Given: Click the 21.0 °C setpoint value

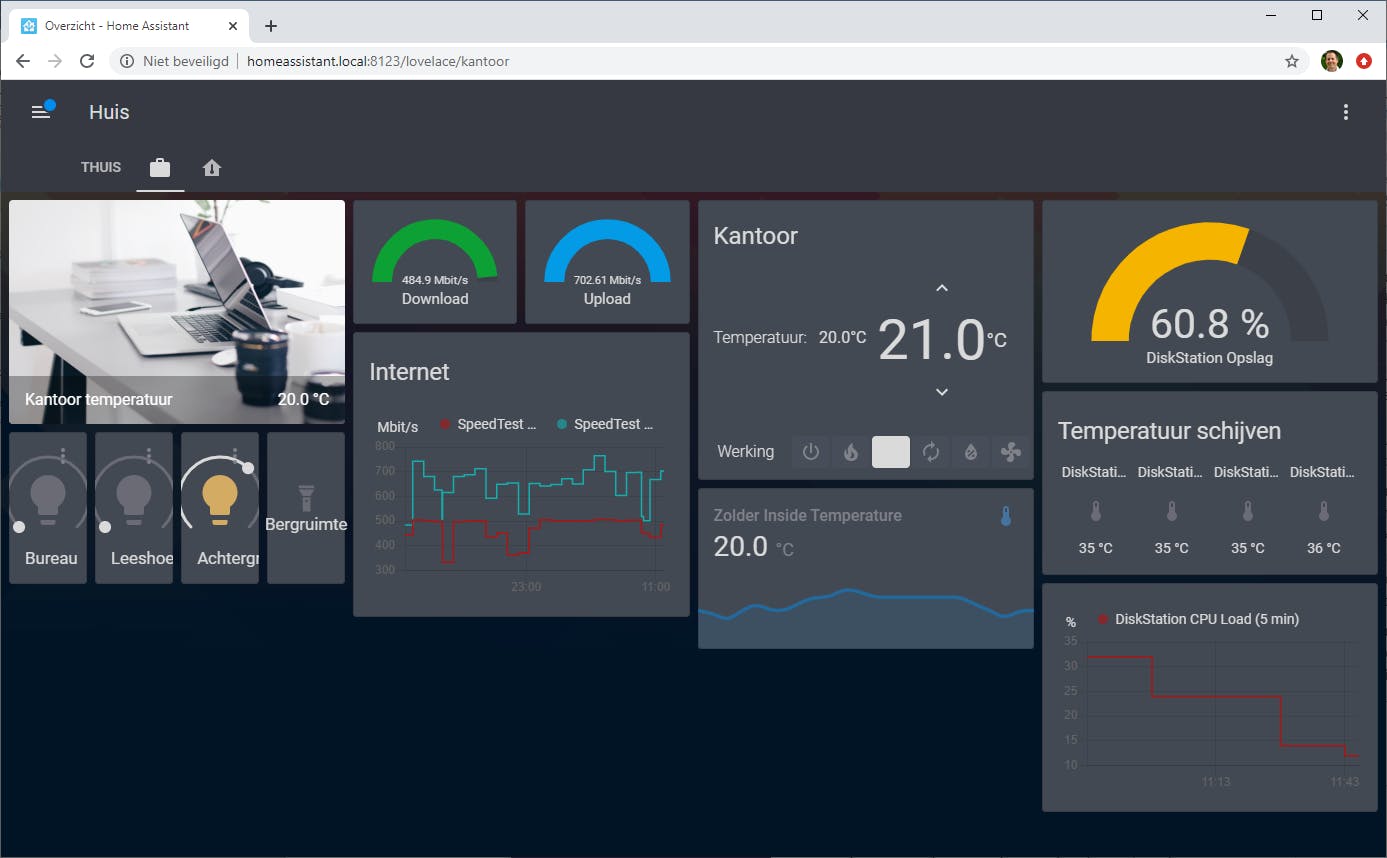Looking at the screenshot, I should pos(942,340).
